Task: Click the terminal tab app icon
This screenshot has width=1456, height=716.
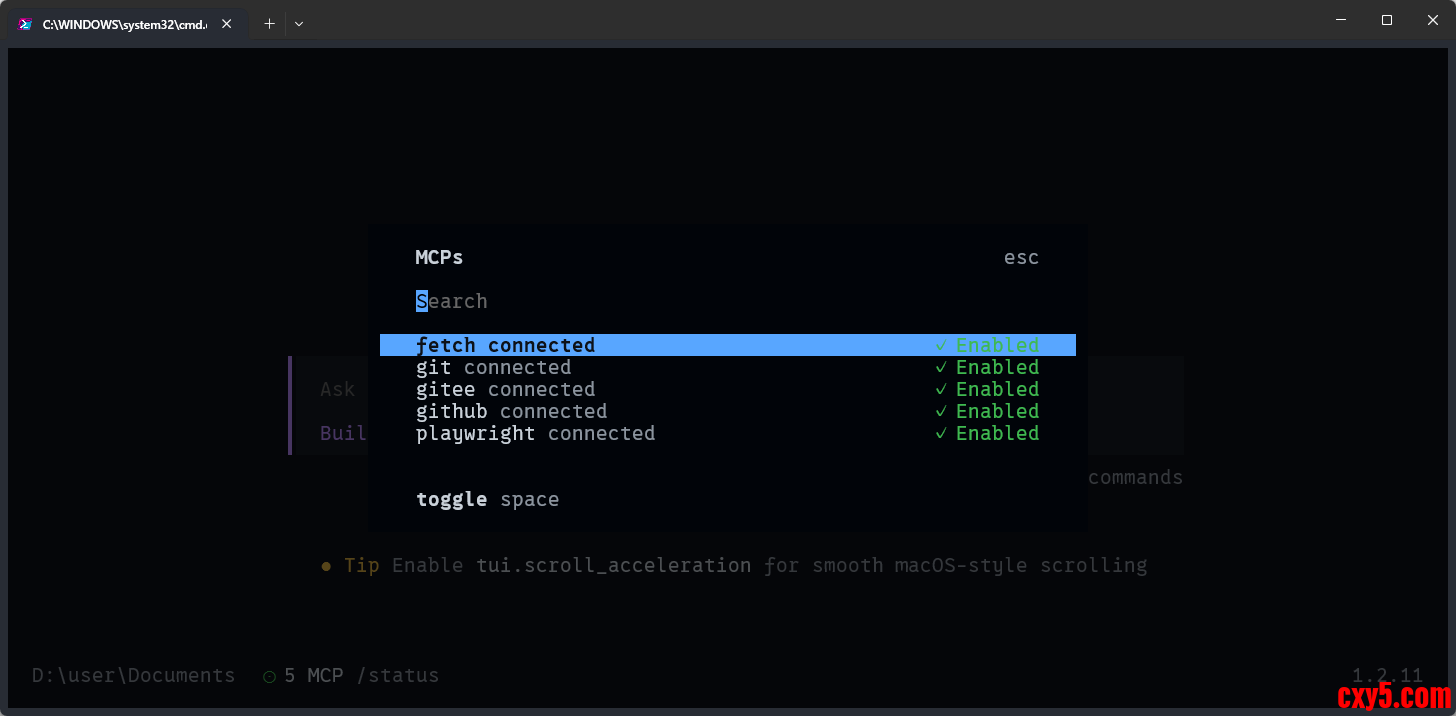Action: coord(25,23)
